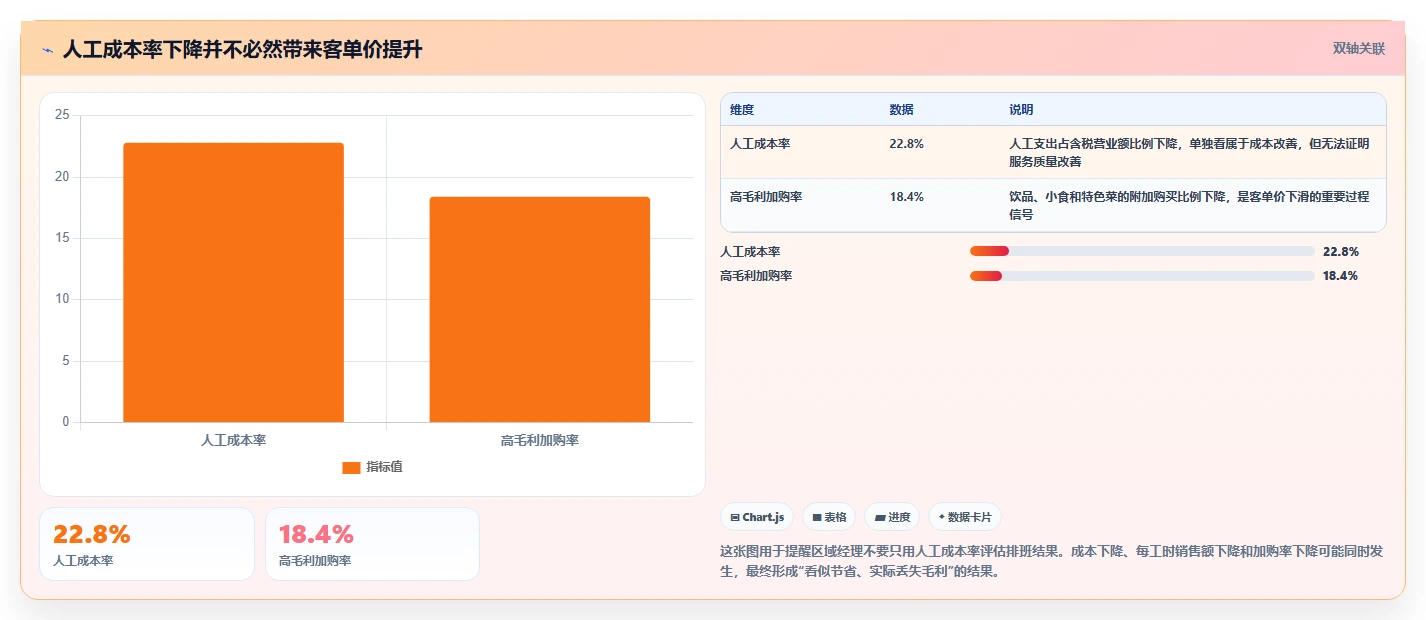
Task: Click the 人工成本率 x-axis label
Action: 233,440
